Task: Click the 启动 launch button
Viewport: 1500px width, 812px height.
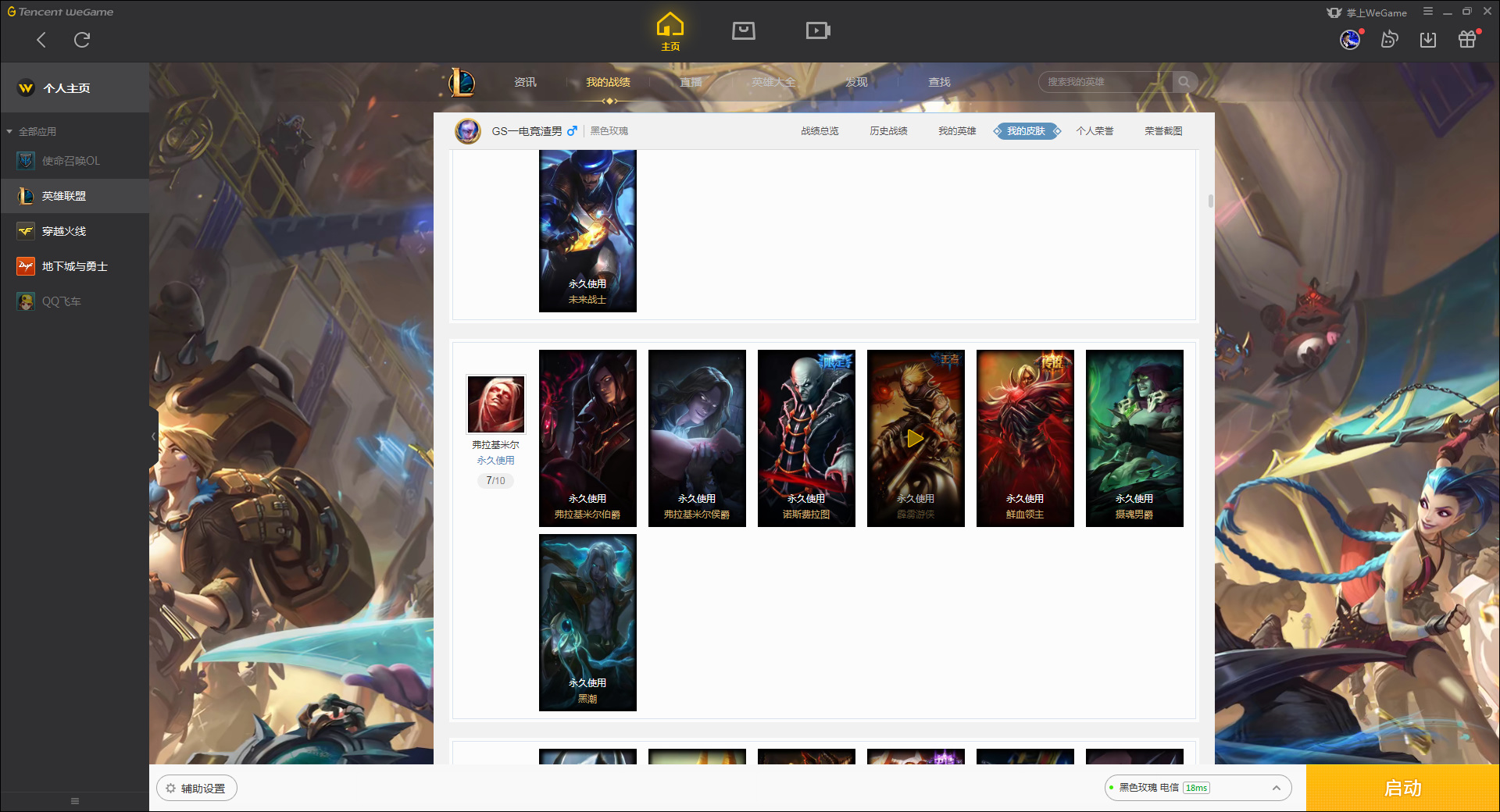Action: pos(1403,789)
